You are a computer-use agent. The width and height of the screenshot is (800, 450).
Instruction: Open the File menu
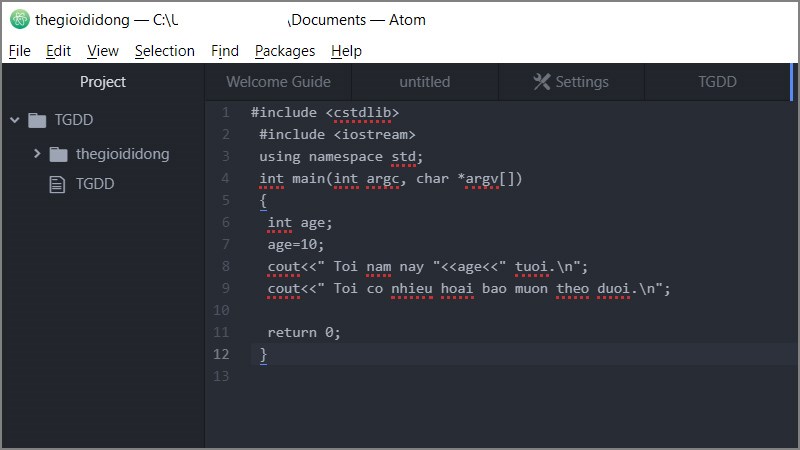coord(19,51)
